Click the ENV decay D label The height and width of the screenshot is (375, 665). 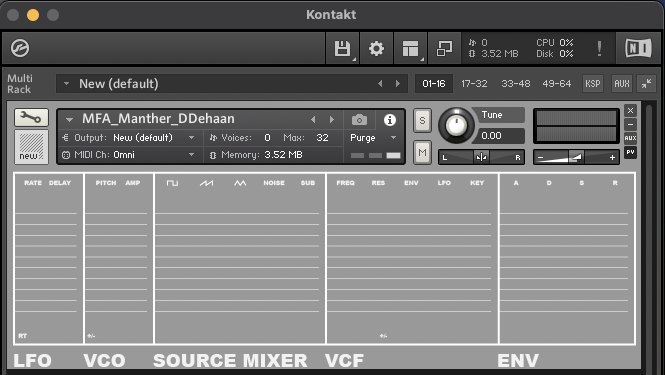point(549,183)
